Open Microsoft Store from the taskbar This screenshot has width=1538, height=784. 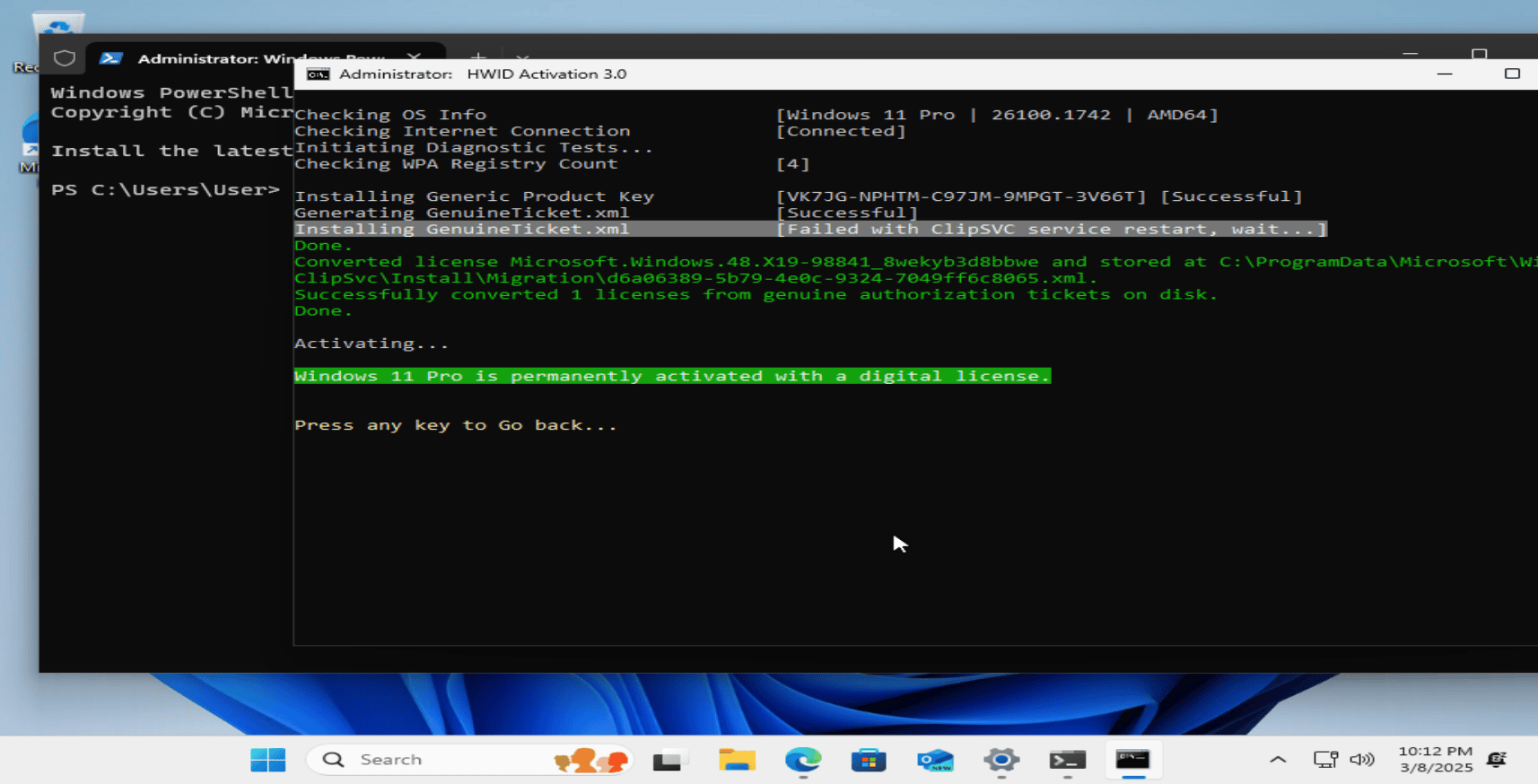point(869,761)
